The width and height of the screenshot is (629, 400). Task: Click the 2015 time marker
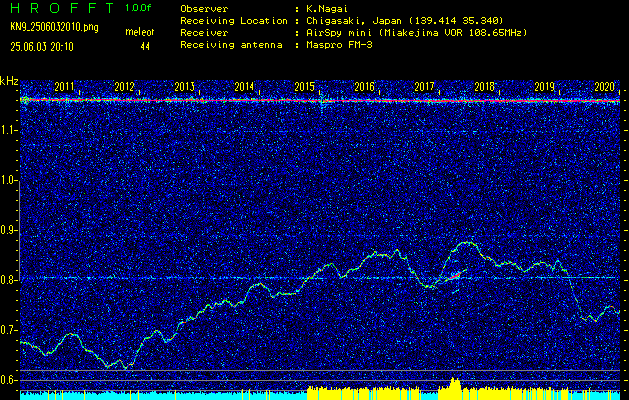click(304, 87)
